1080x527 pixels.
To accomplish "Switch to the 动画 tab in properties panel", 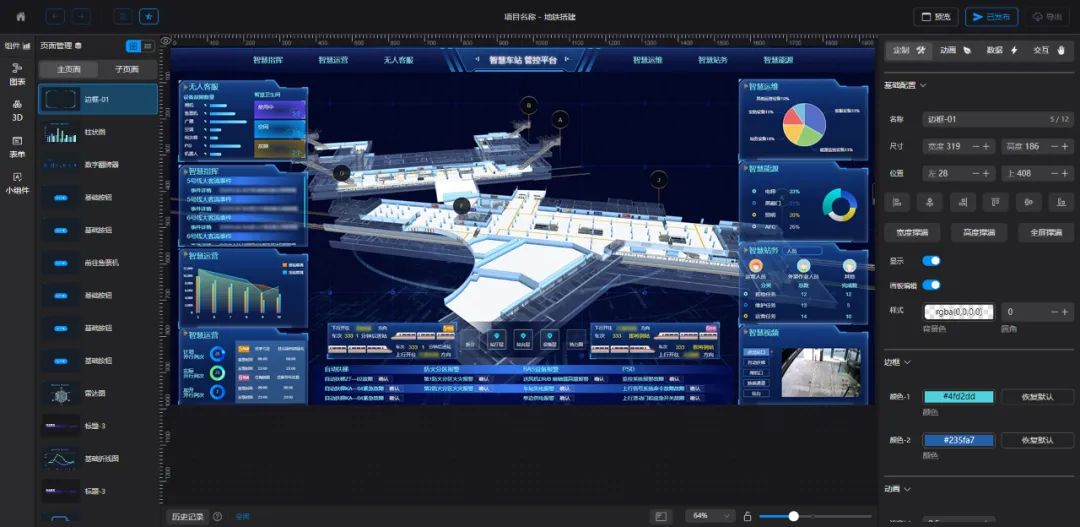I will pos(956,50).
